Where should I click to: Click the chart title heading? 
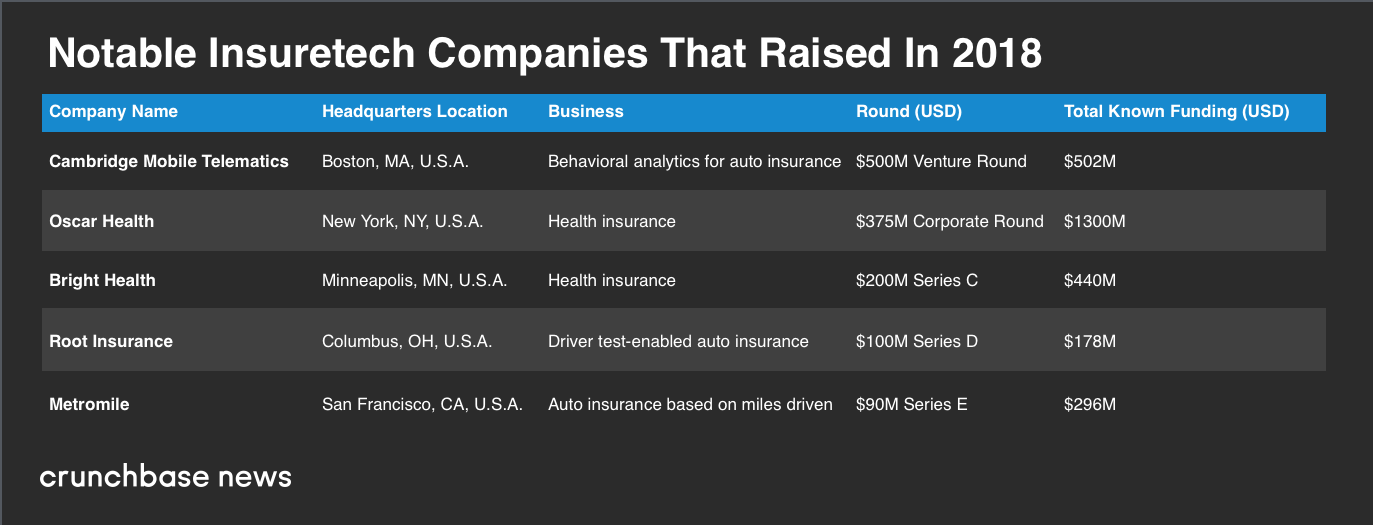[544, 54]
